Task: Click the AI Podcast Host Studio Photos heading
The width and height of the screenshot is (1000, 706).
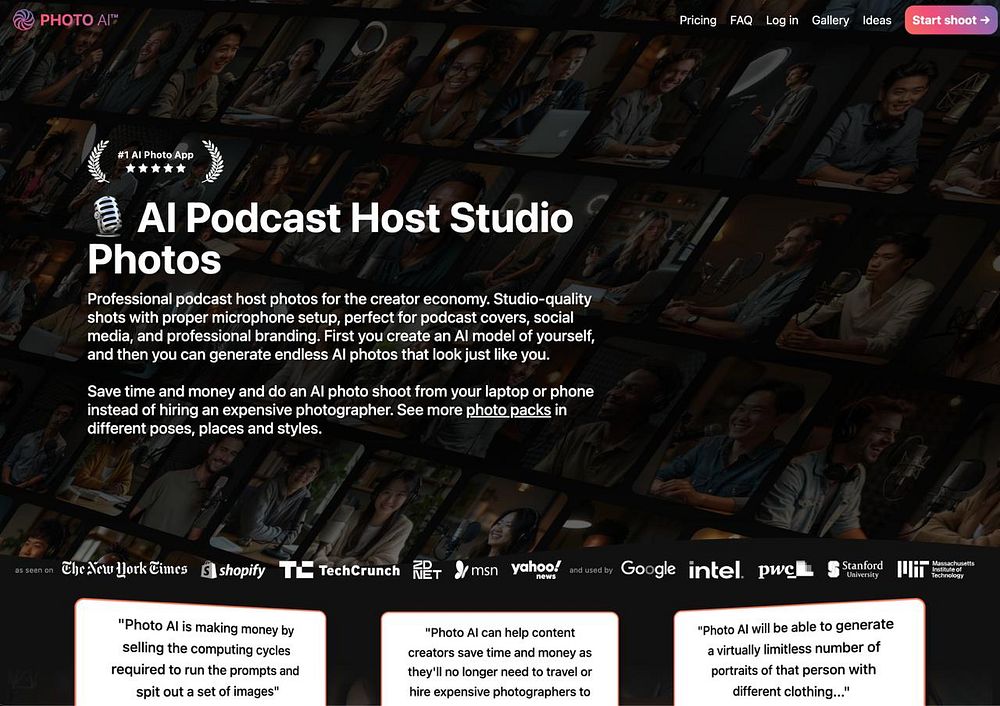Action: [x=330, y=238]
